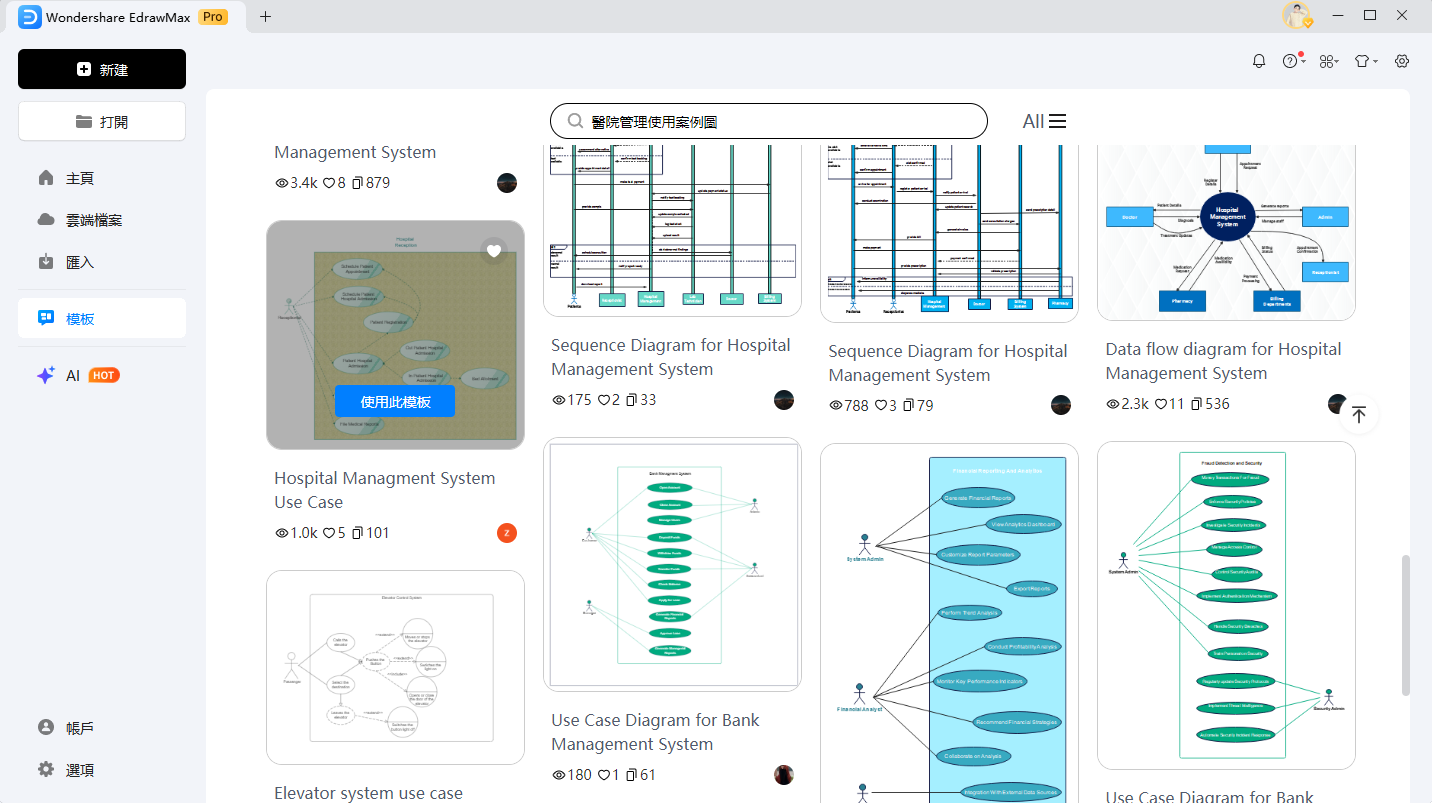This screenshot has height=803, width=1432.
Task: Select 匯入 in the sidebar
Action: [x=80, y=262]
